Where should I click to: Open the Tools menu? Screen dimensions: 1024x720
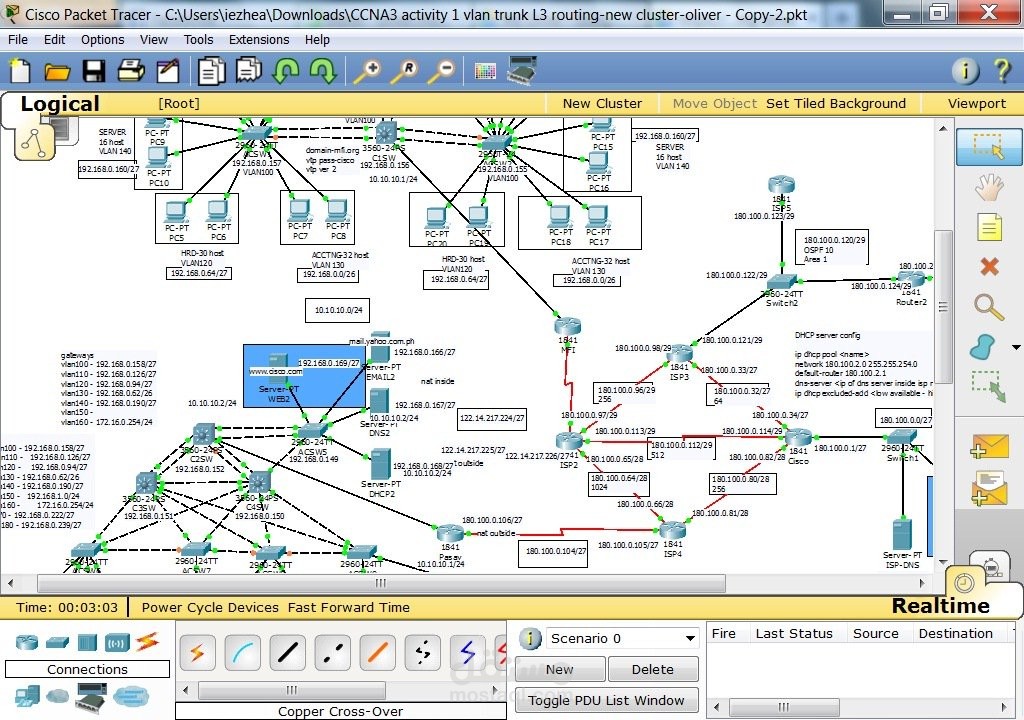click(198, 39)
